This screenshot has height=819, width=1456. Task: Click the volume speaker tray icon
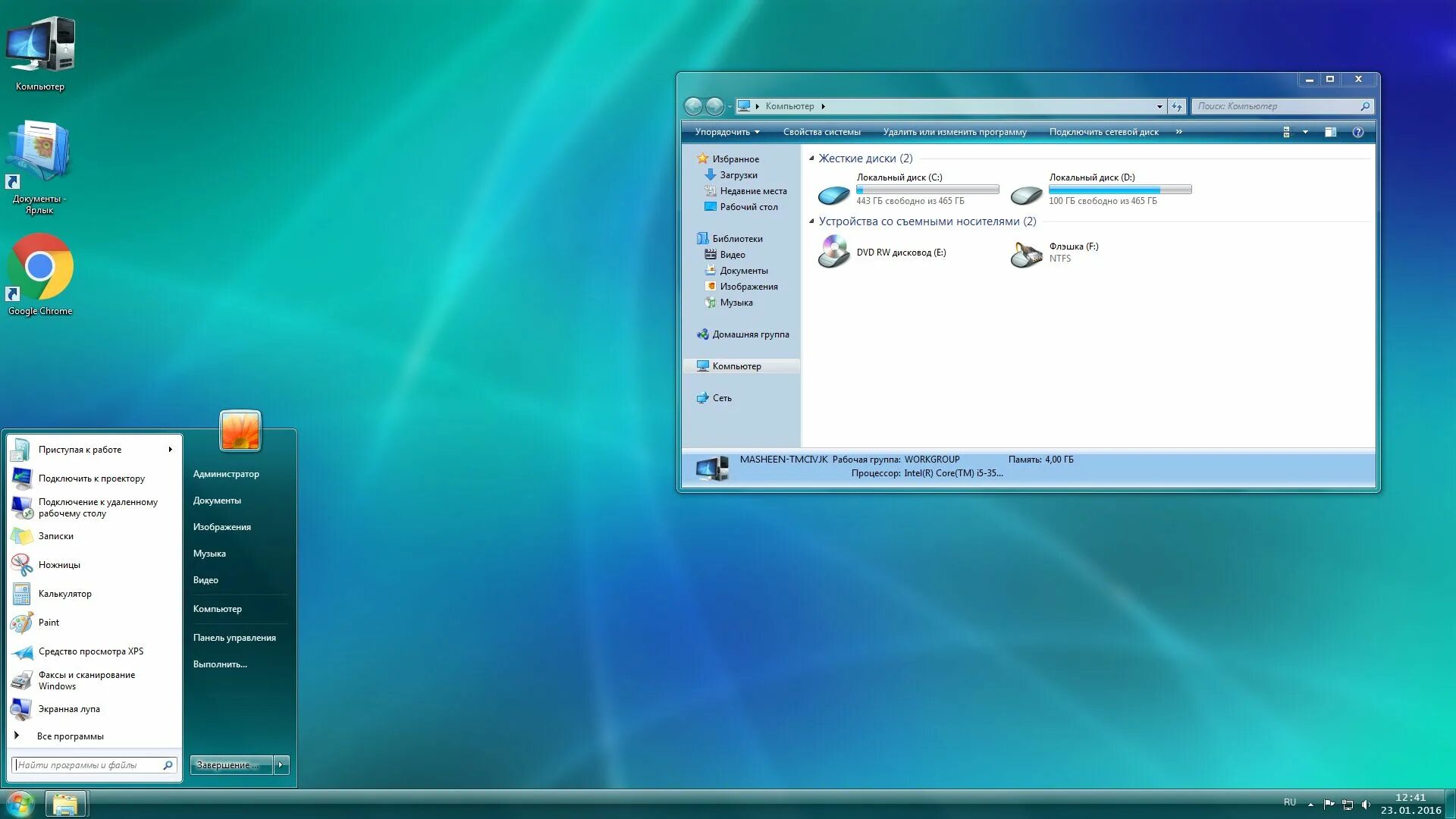coord(1367,804)
